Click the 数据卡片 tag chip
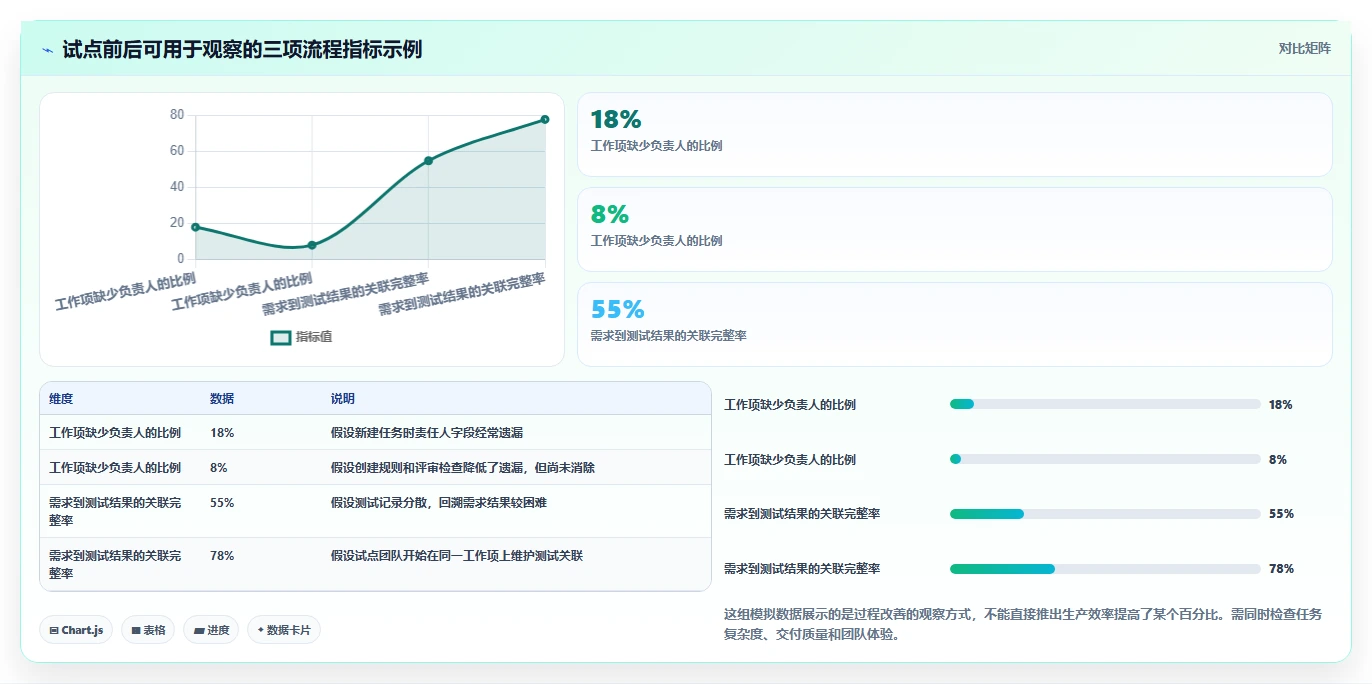This screenshot has height=684, width=1372. [x=284, y=630]
